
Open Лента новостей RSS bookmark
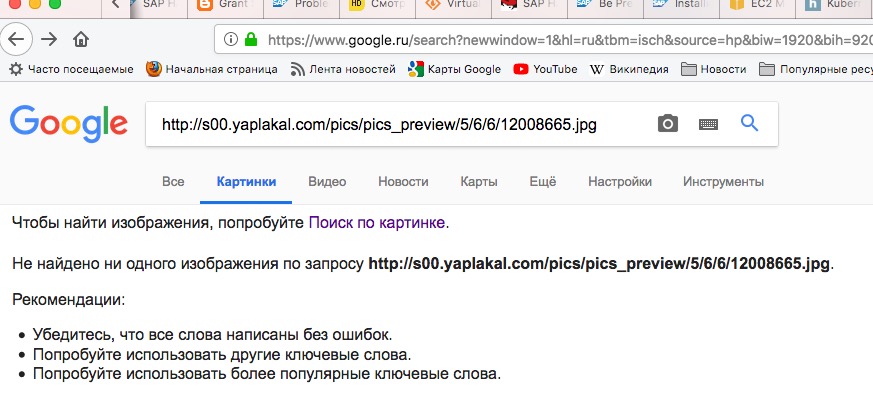343,70
